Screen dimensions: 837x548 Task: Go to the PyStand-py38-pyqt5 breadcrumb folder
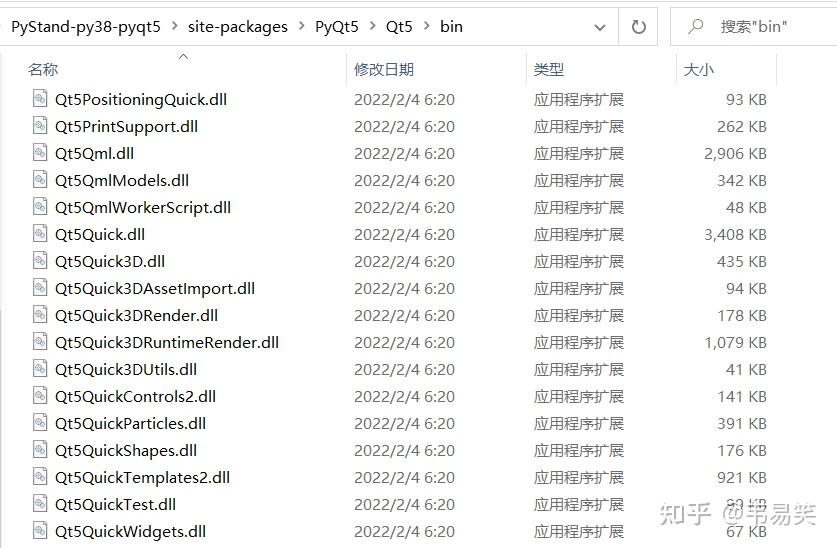coord(86,27)
